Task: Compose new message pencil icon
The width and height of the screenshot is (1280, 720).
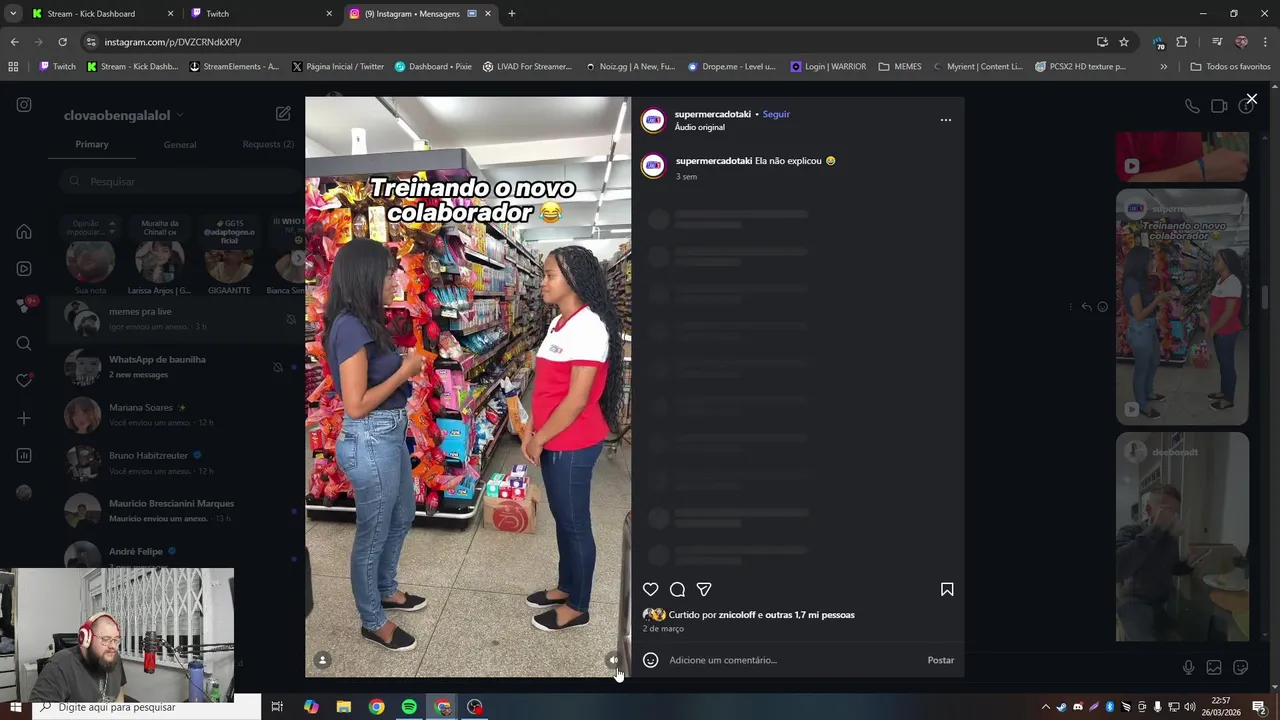Action: pos(283,114)
